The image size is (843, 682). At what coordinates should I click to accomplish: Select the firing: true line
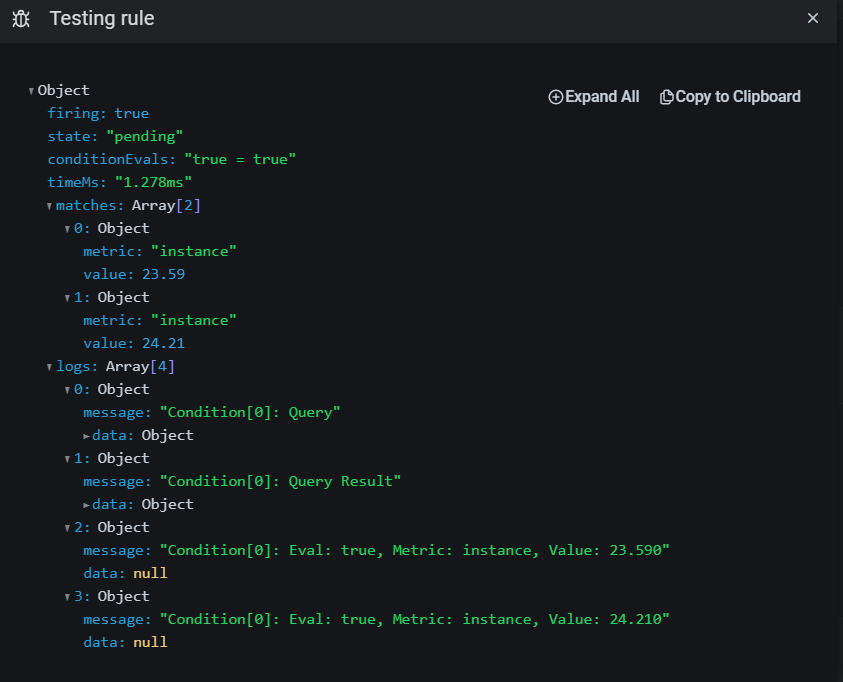(x=98, y=113)
